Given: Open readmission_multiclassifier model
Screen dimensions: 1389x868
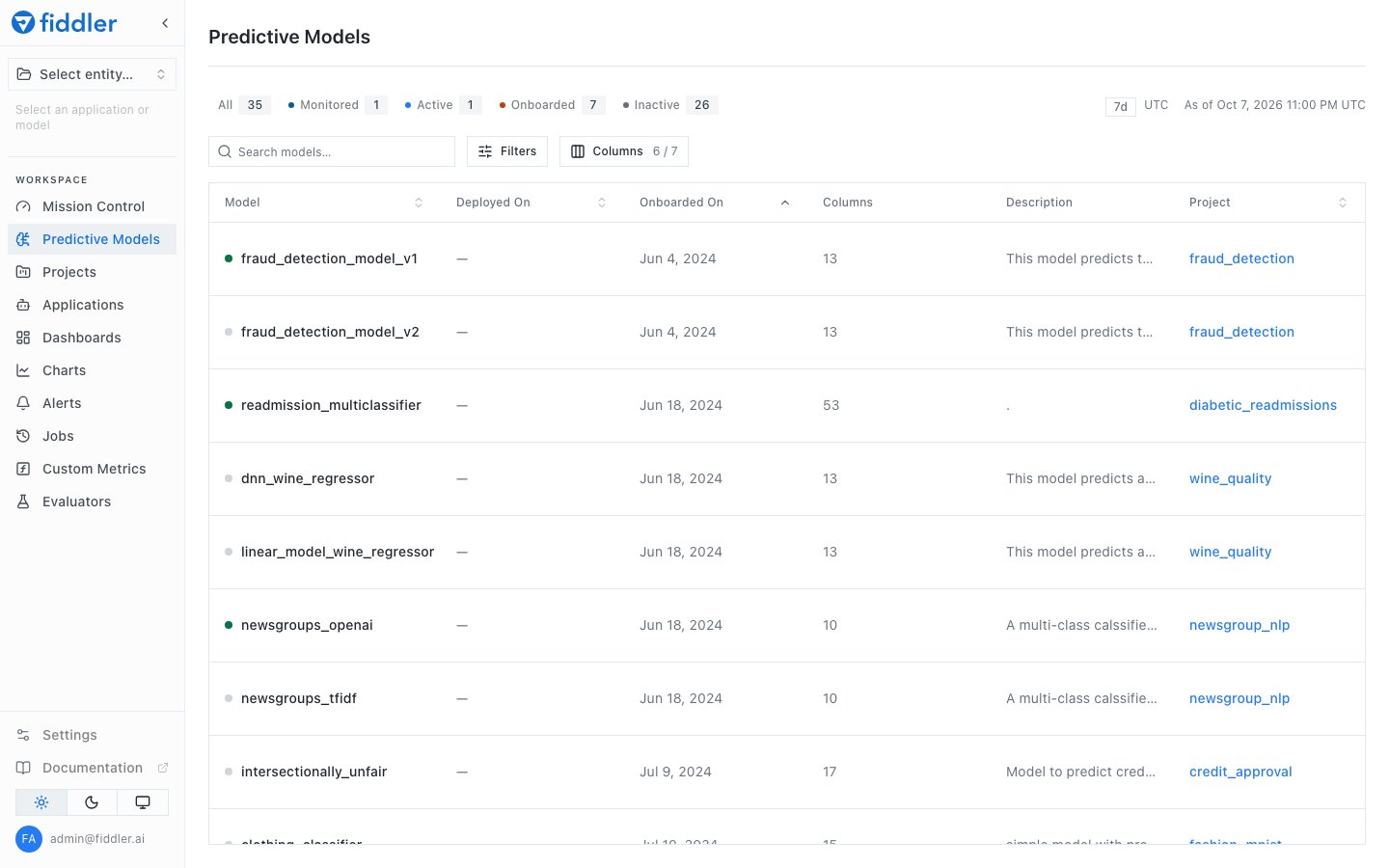Looking at the screenshot, I should [x=331, y=405].
